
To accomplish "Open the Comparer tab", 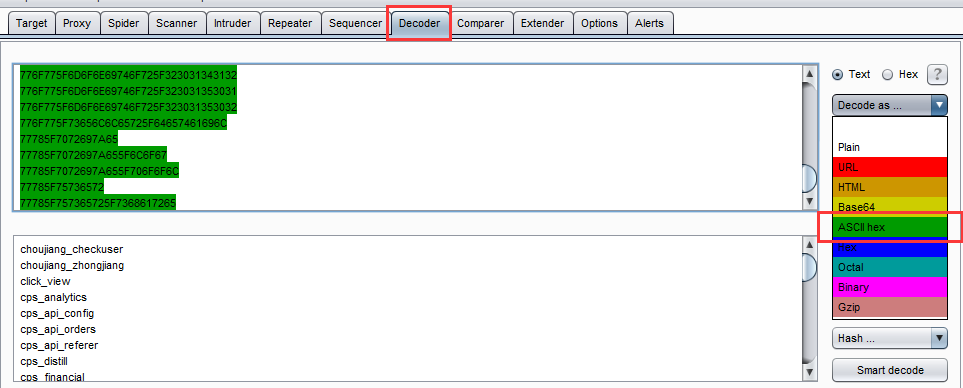I will click(x=480, y=23).
